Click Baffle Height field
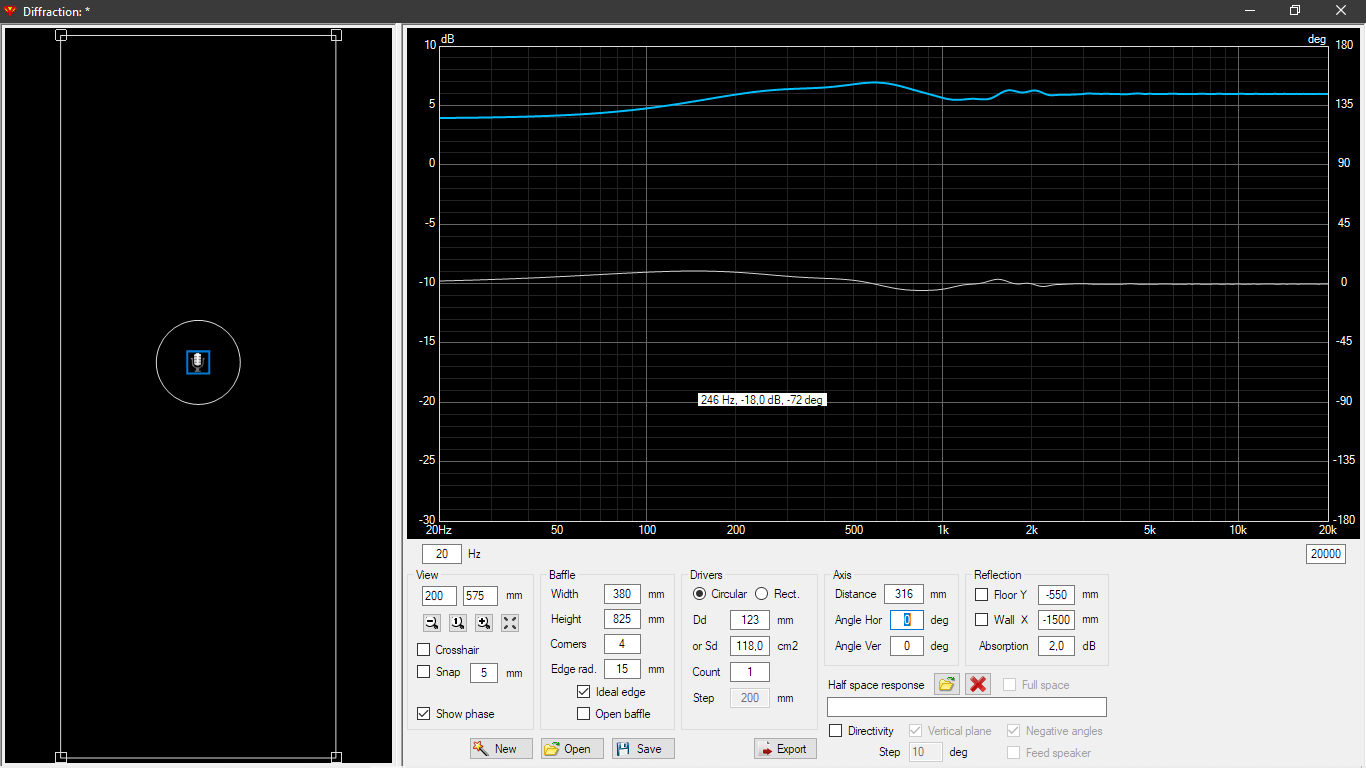This screenshot has height=768, width=1366. [622, 619]
